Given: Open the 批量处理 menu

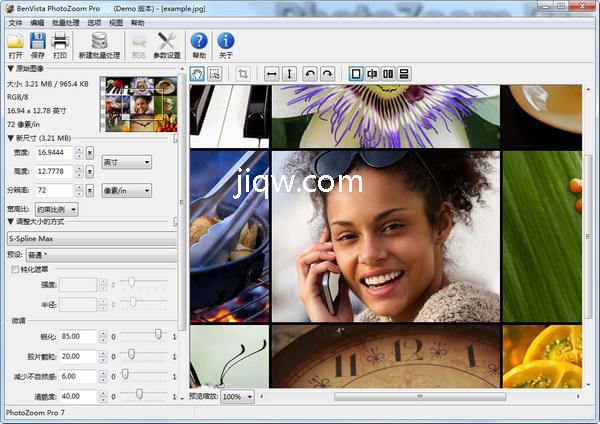Looking at the screenshot, I should [66, 22].
